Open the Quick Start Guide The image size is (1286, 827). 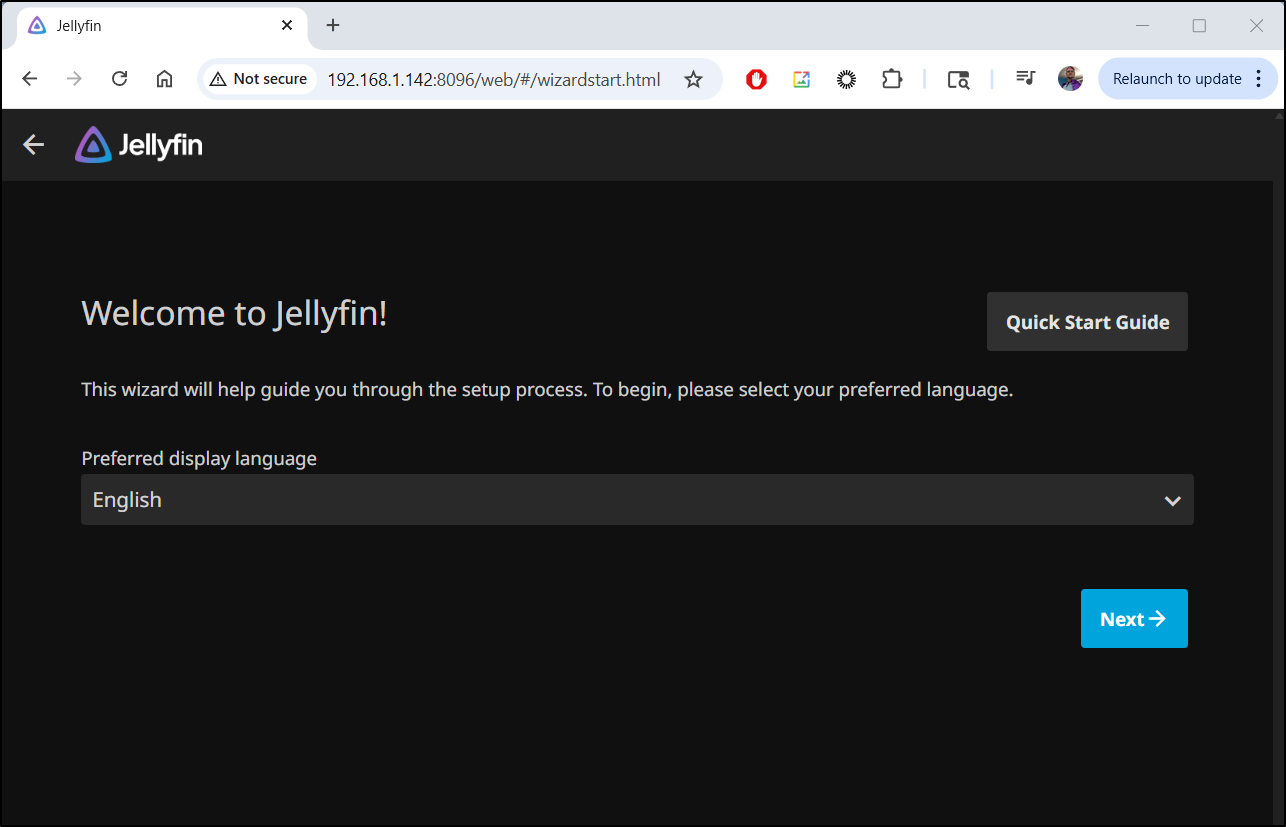(1087, 322)
